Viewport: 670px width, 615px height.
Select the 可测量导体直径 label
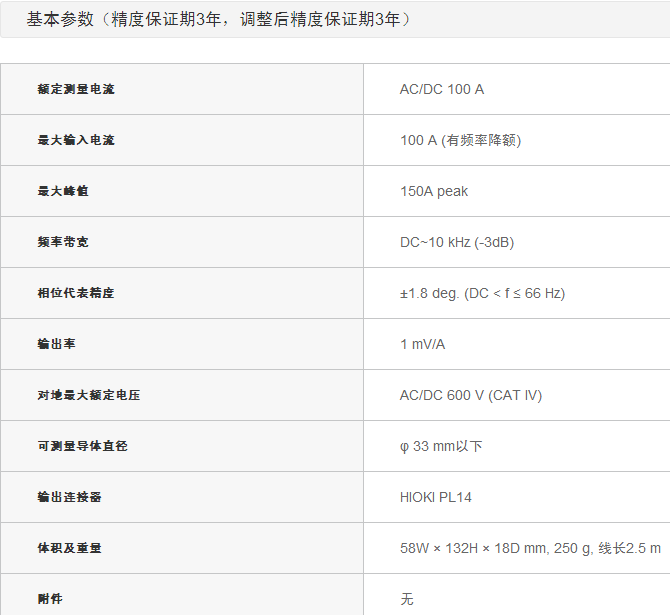pyautogui.click(x=83, y=446)
